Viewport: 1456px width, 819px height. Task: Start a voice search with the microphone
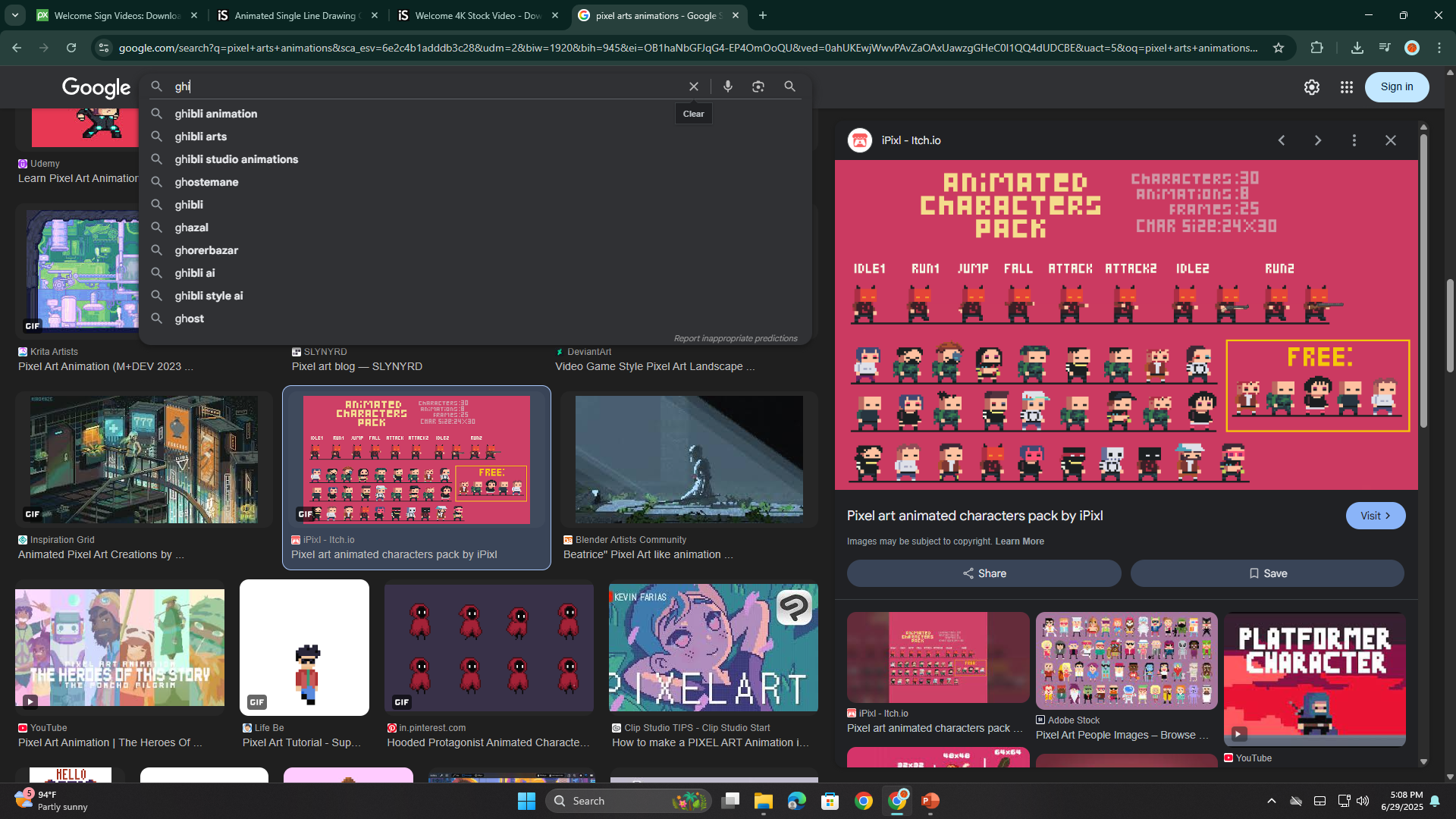(727, 86)
